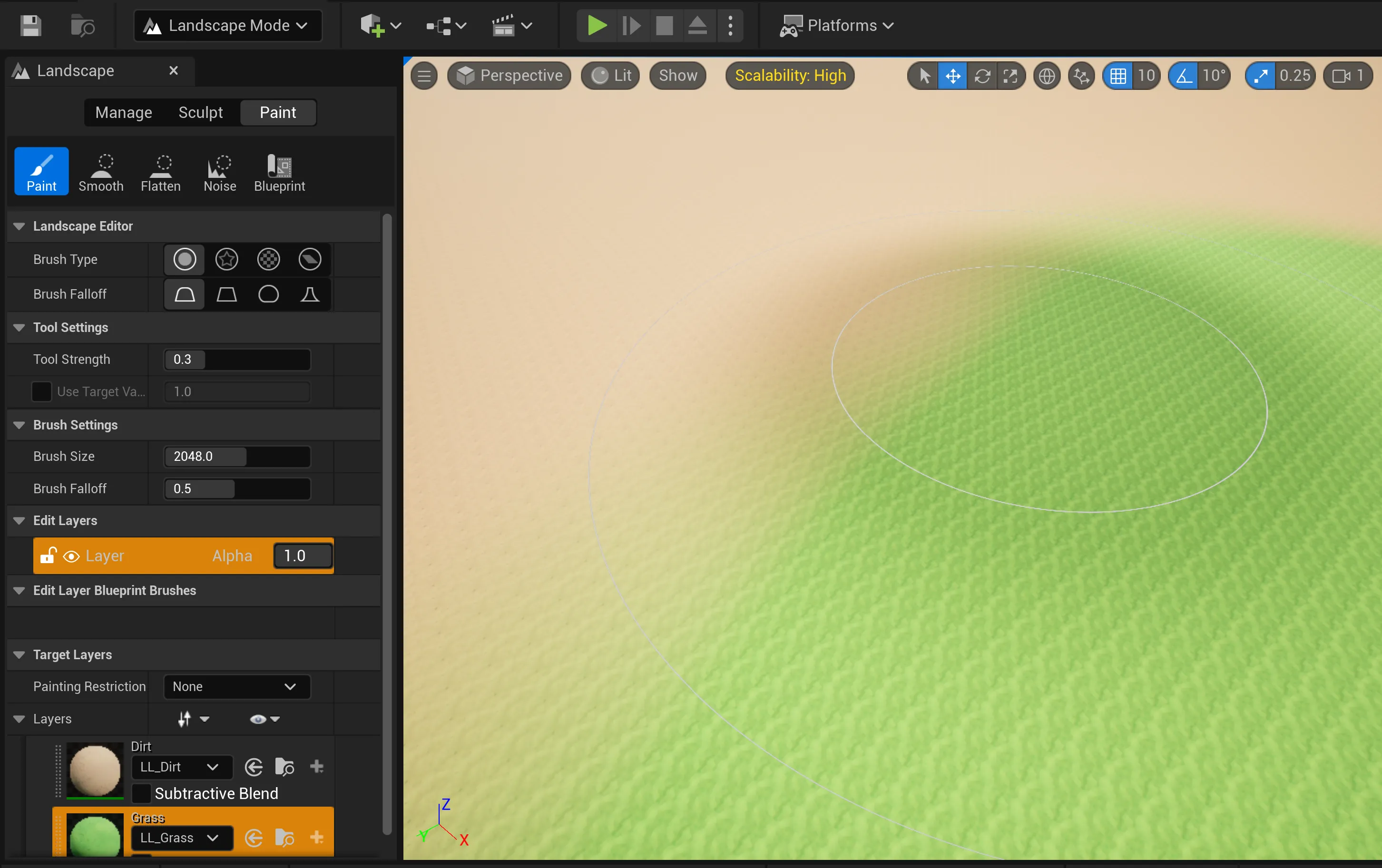This screenshot has width=1382, height=868.
Task: Collapse the Tool Settings section
Action: 19,328
